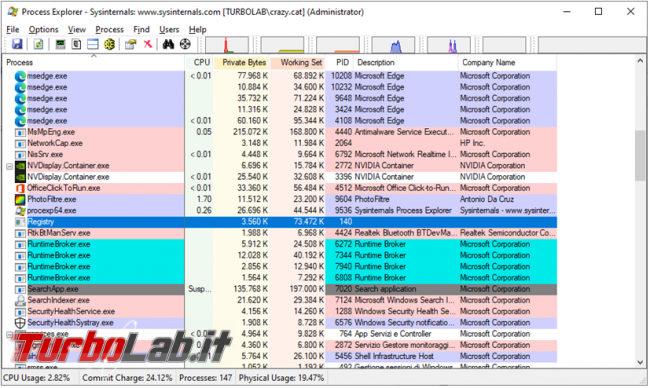
Task: Click the SearchIndexer.exe process icon
Action: point(20,301)
